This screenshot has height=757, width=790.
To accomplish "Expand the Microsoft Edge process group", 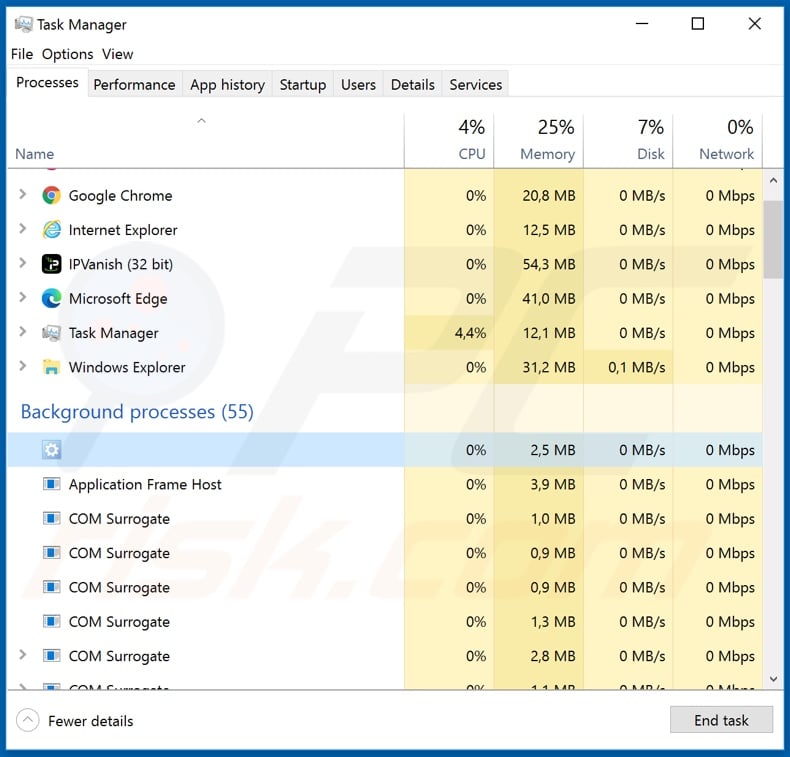I will pos(22,297).
